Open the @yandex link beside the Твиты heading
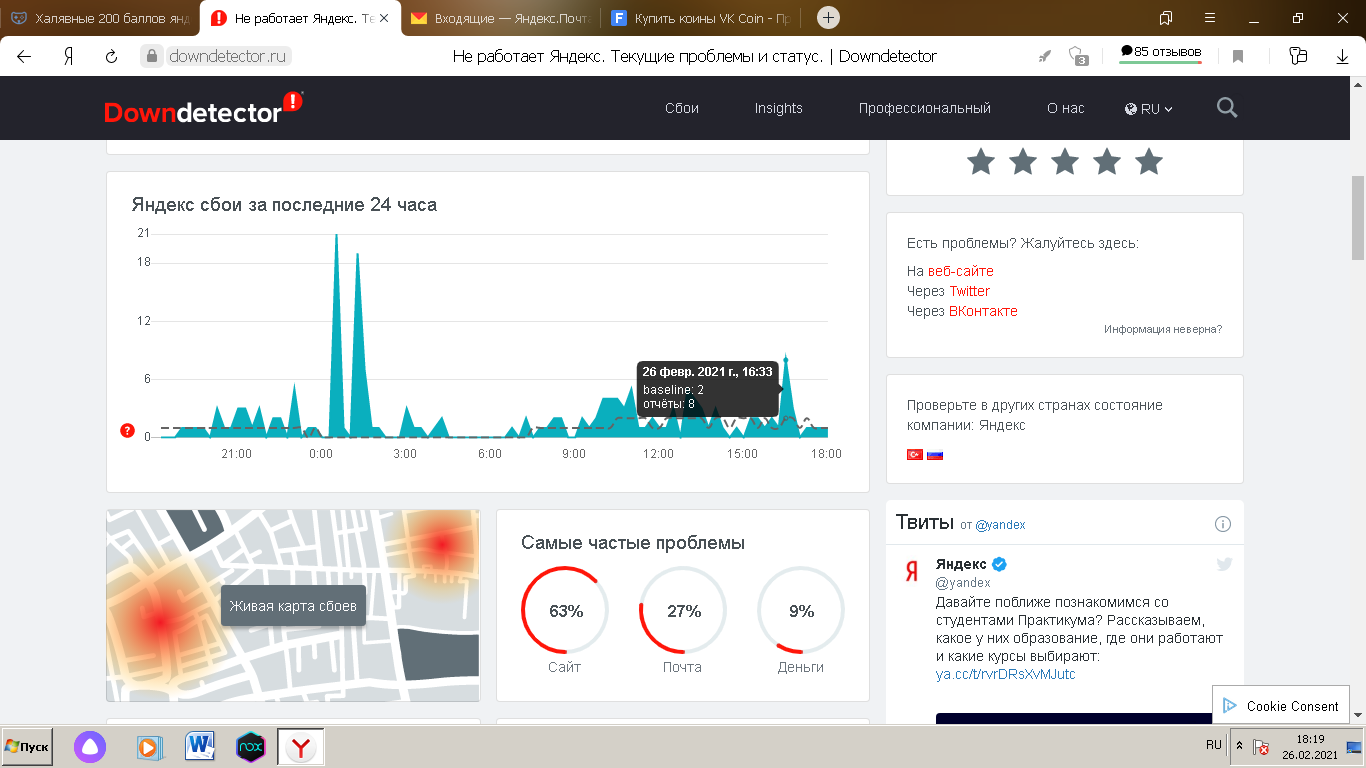 [1000, 524]
